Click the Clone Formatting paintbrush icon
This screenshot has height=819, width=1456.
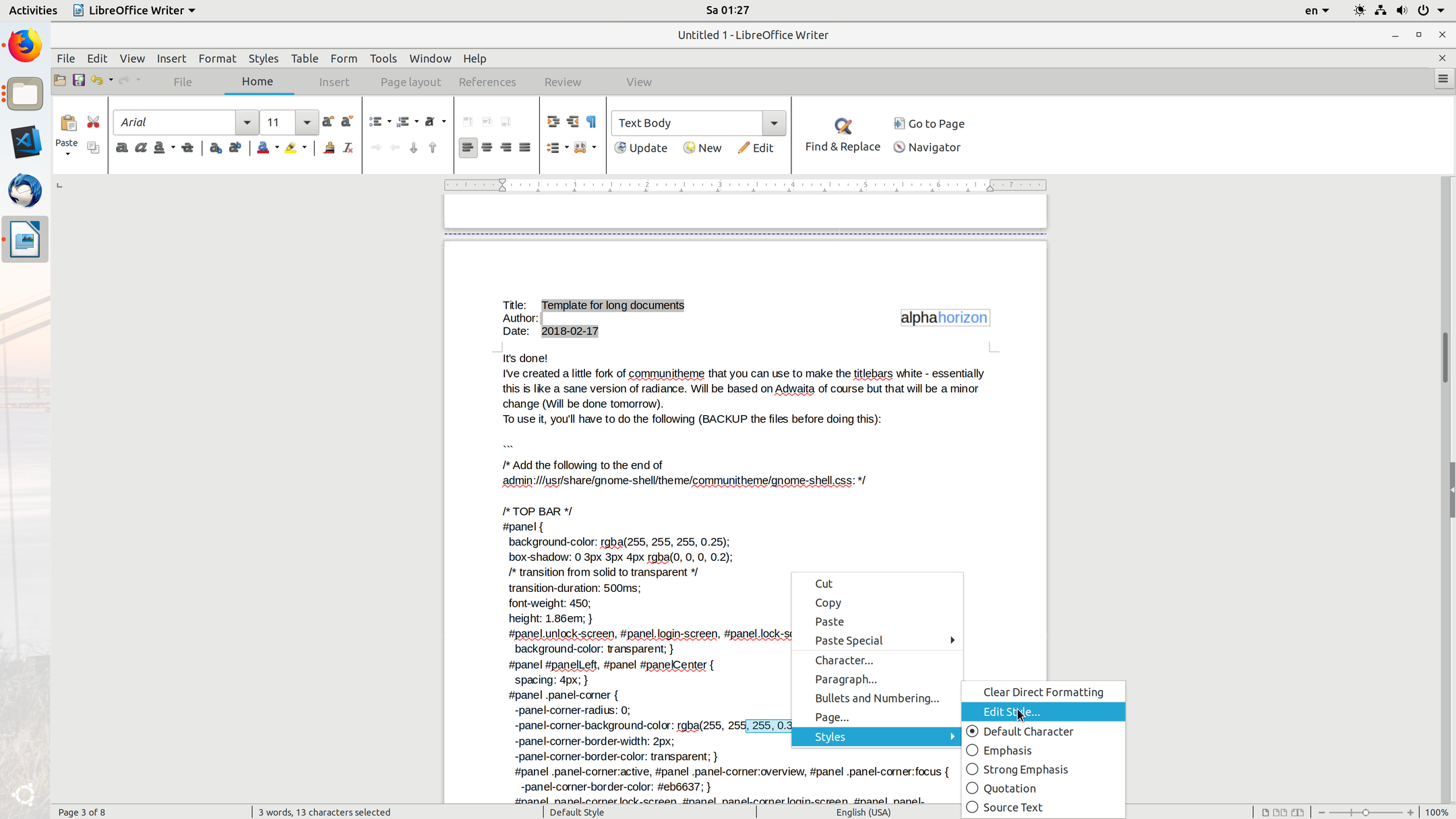click(329, 148)
